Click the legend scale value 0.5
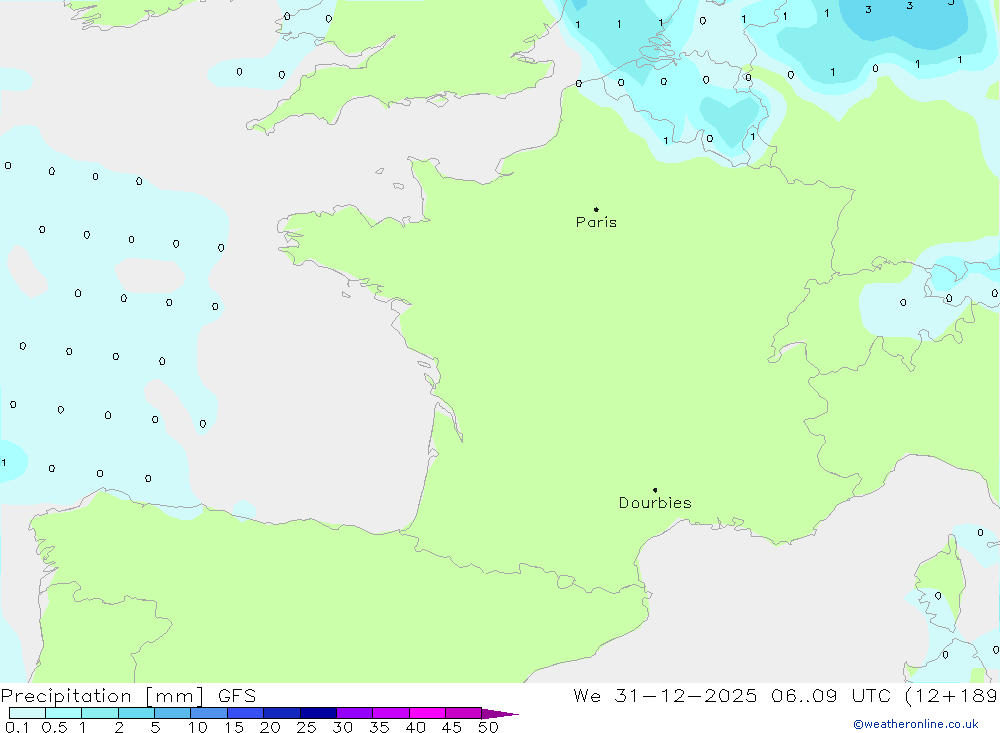Screen dimensions: 1000x733 click(54, 727)
